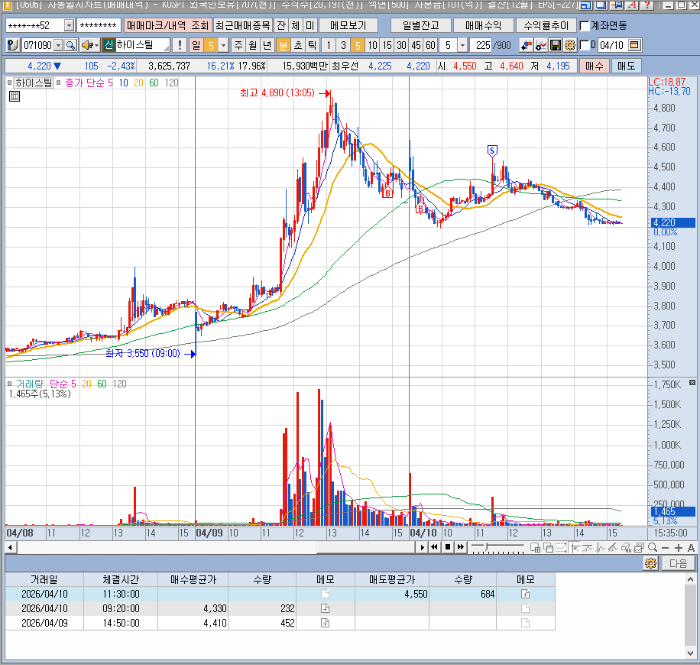700x665 pixels.
Task: Click the plus zoom-in icon in bottom bar
Action: 679,548
